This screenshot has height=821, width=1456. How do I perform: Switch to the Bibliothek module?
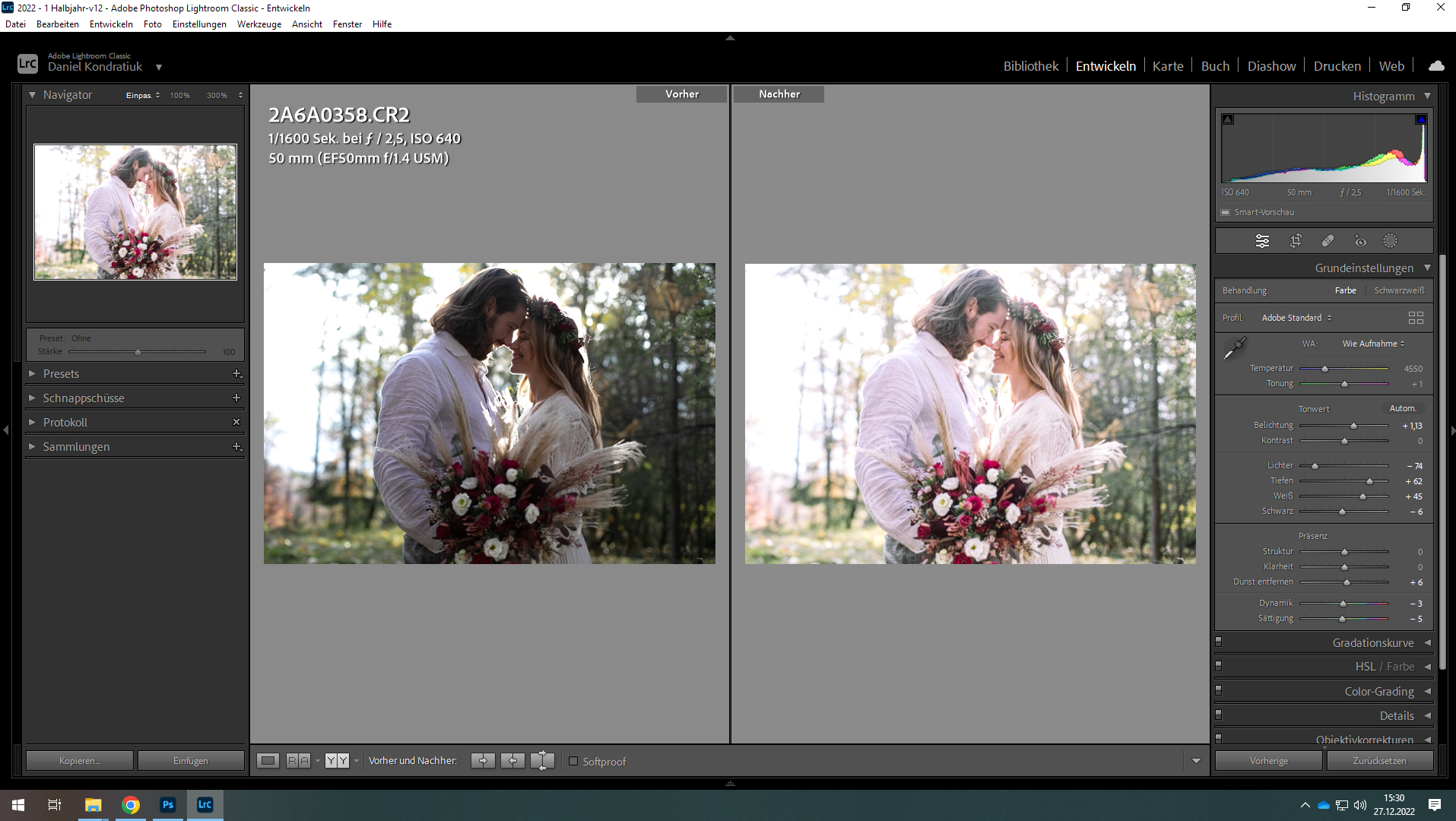tap(1030, 66)
